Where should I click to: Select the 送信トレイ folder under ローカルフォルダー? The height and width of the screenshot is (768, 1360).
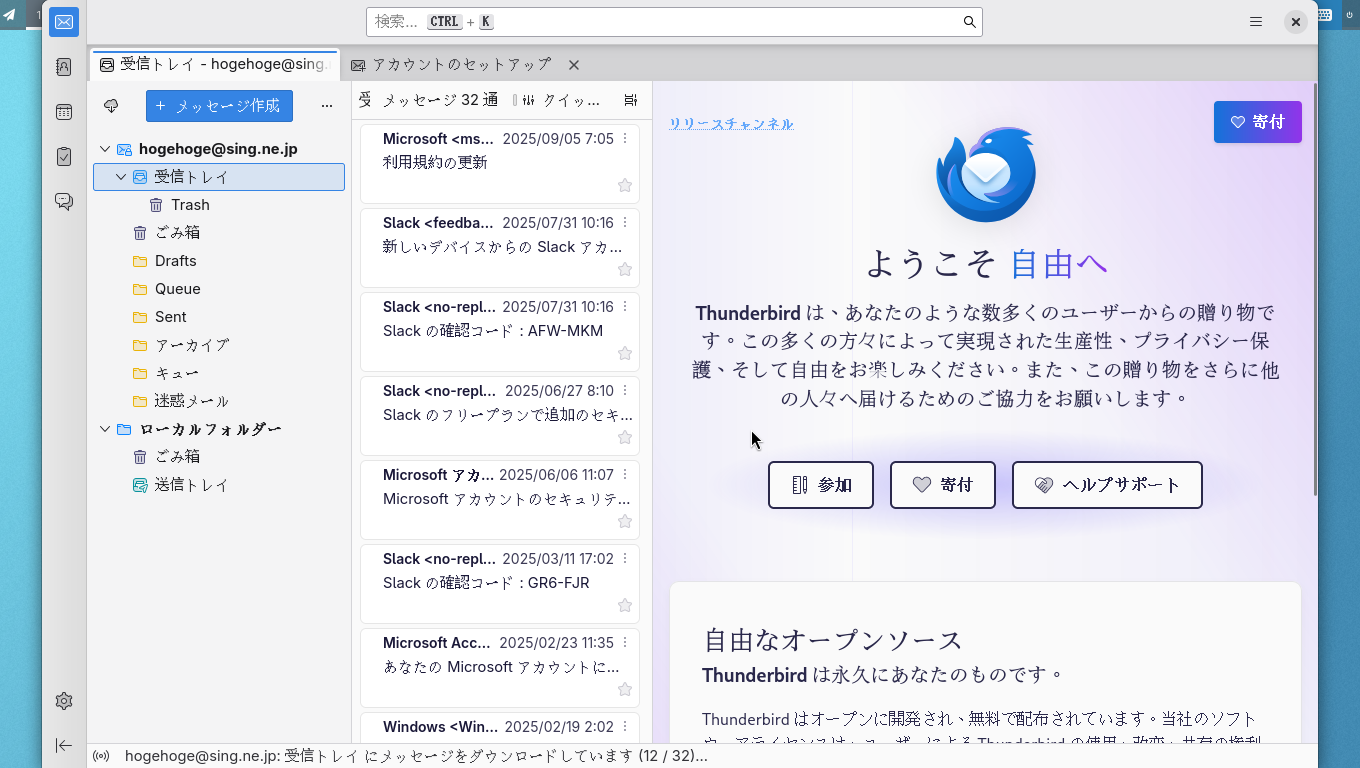tap(219, 485)
